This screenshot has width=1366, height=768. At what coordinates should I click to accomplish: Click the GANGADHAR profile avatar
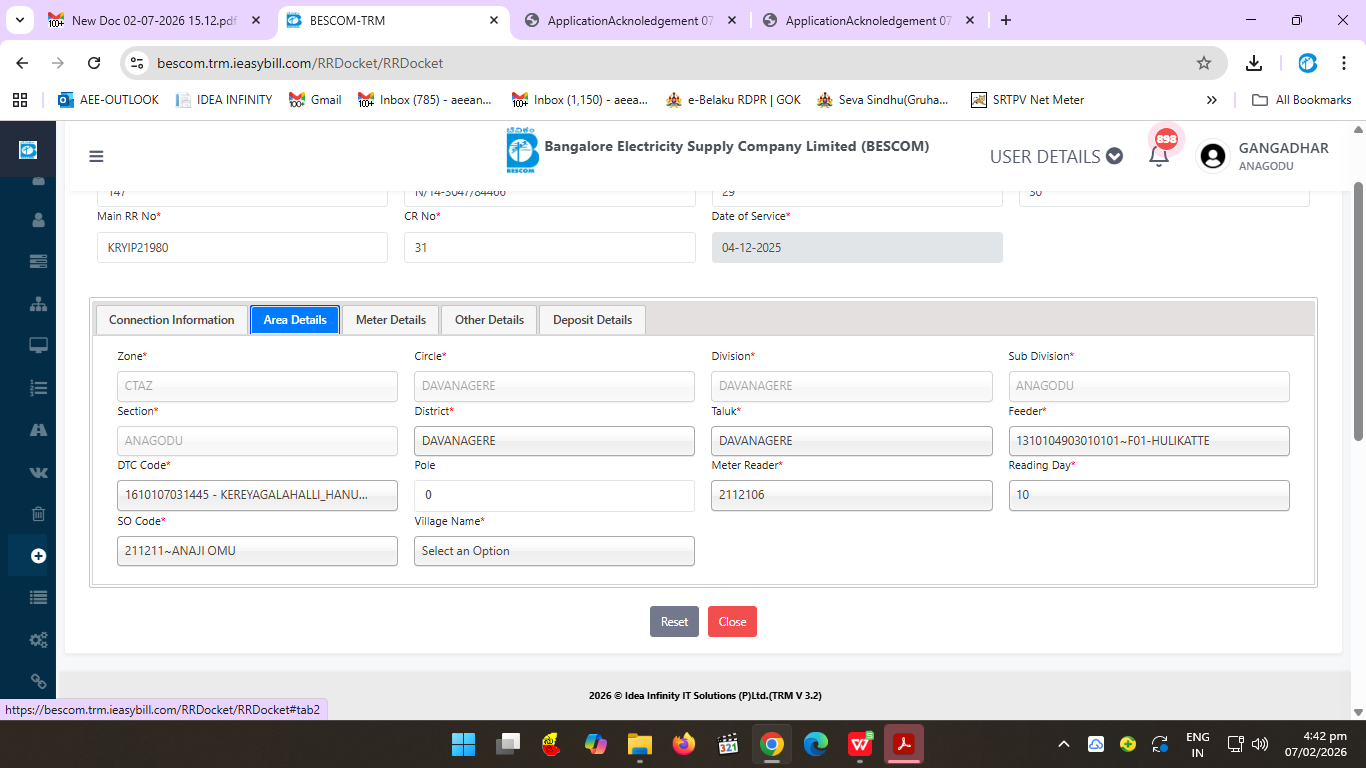coord(1213,156)
